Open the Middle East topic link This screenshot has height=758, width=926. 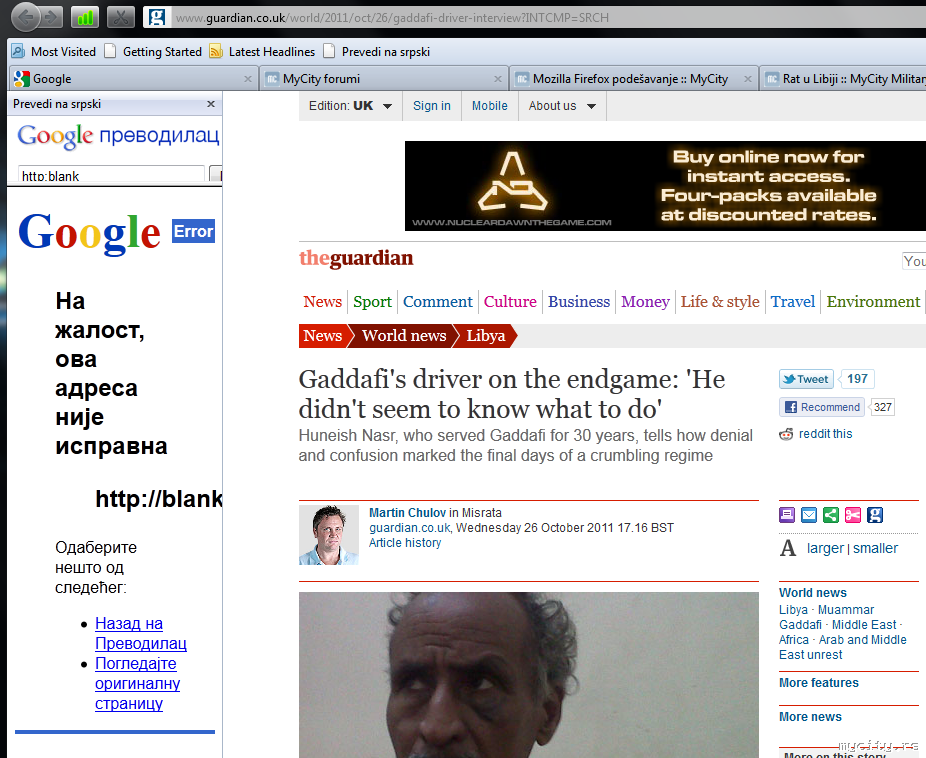(x=864, y=625)
